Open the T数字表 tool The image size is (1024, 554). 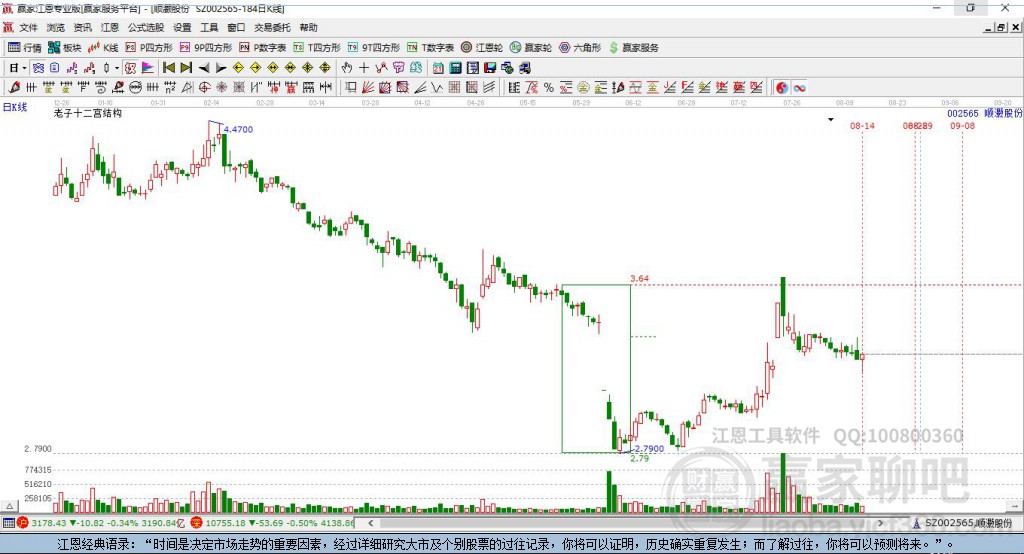pyautogui.click(x=430, y=48)
